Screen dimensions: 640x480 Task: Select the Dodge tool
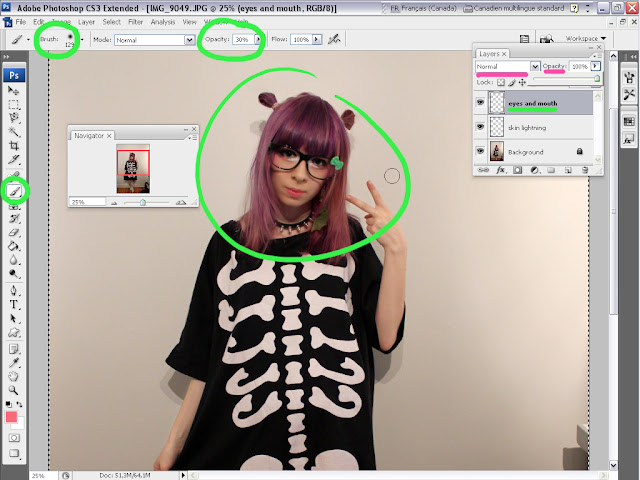pos(13,273)
